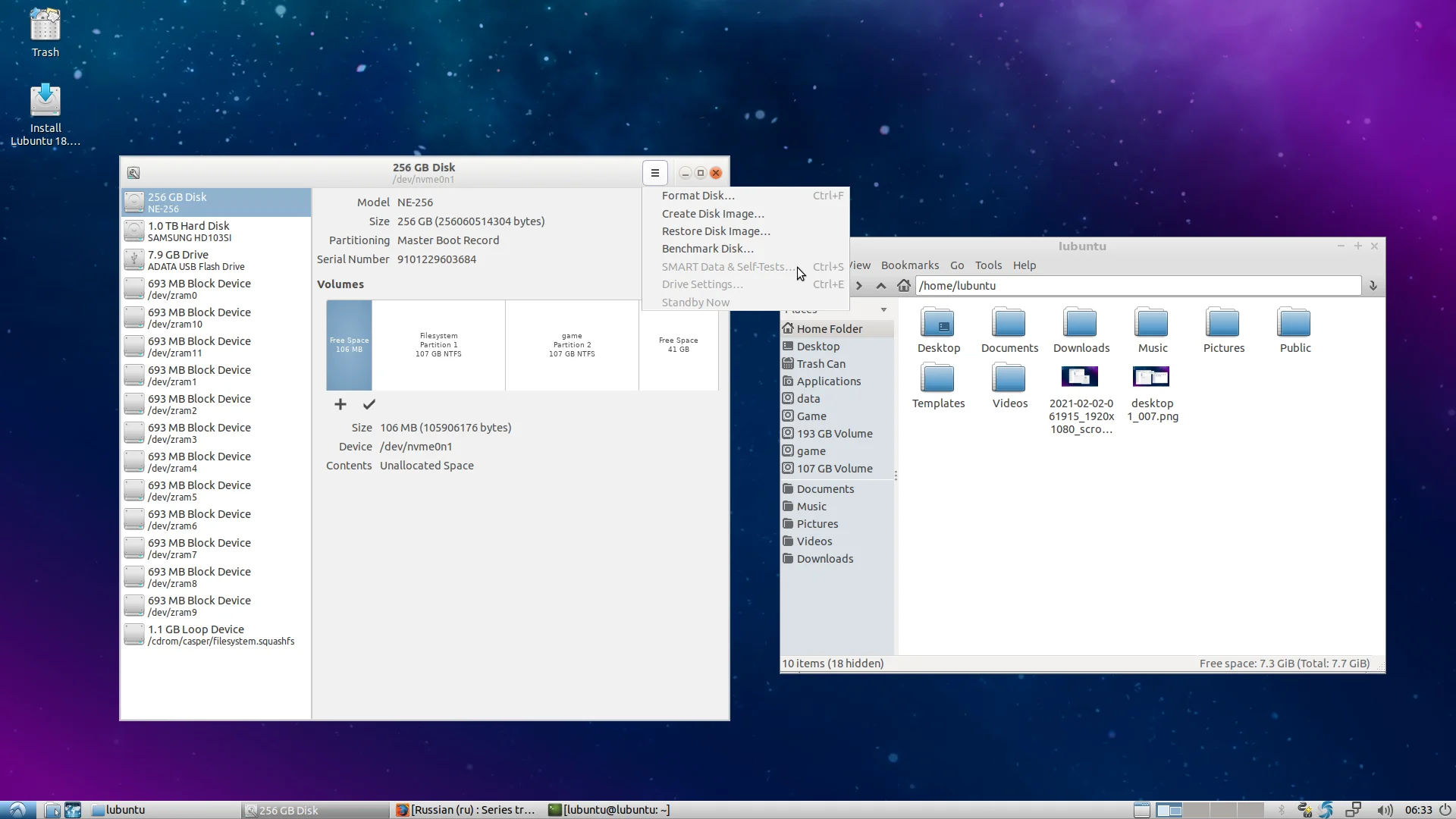Click the up-directory arrow in file manager
This screenshot has width=1456, height=819.
coord(880,286)
